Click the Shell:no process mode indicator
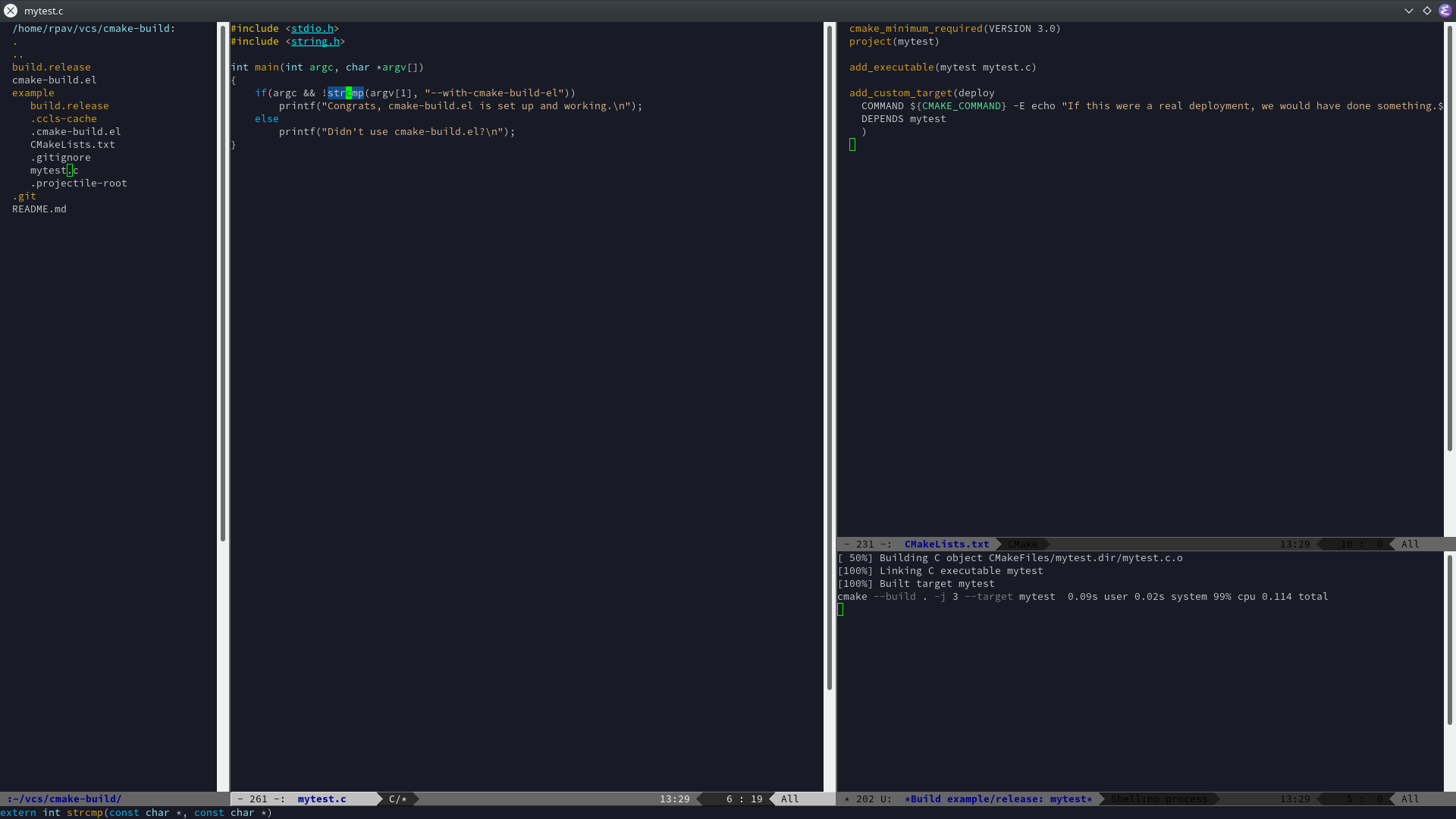This screenshot has width=1456, height=819. click(x=1159, y=799)
